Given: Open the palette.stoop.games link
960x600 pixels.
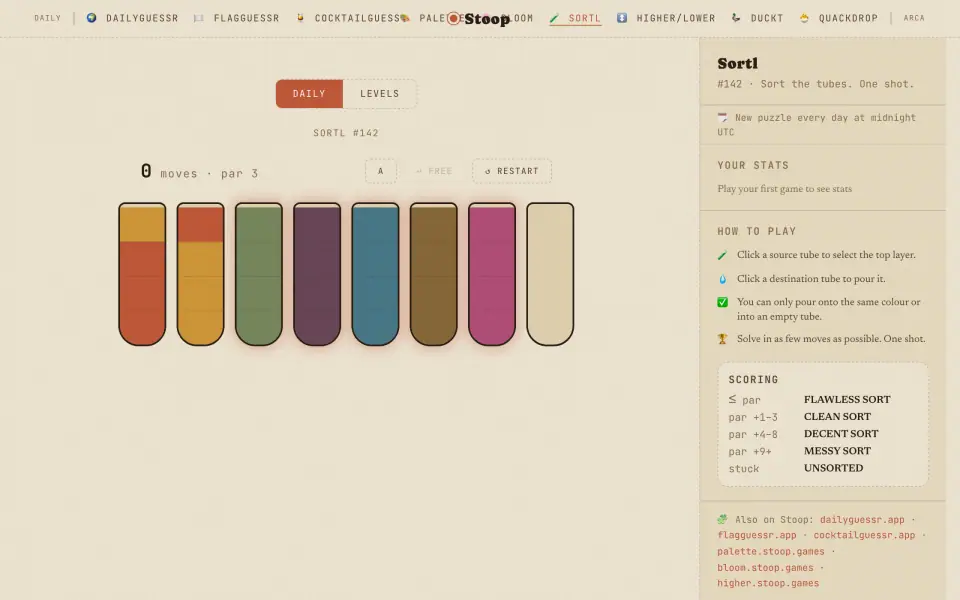Looking at the screenshot, I should point(771,551).
